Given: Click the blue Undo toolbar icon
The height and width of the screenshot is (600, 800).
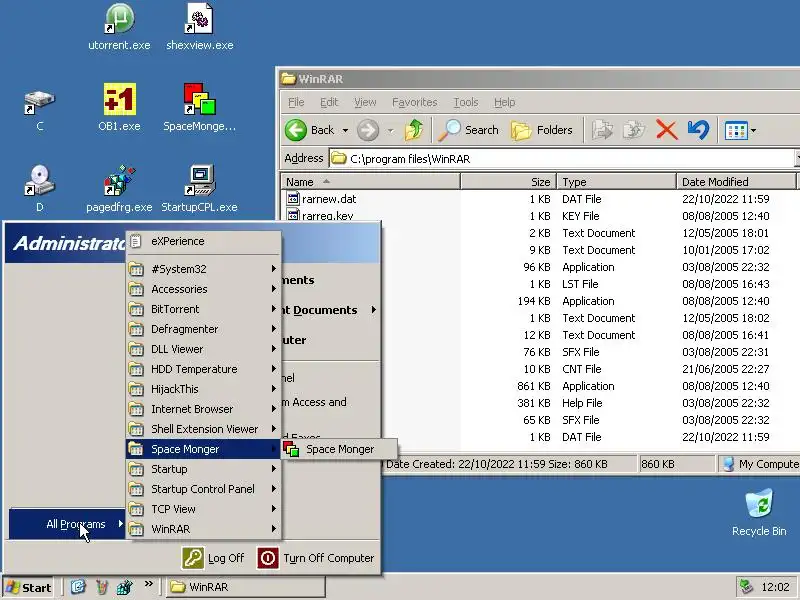Looking at the screenshot, I should (698, 130).
